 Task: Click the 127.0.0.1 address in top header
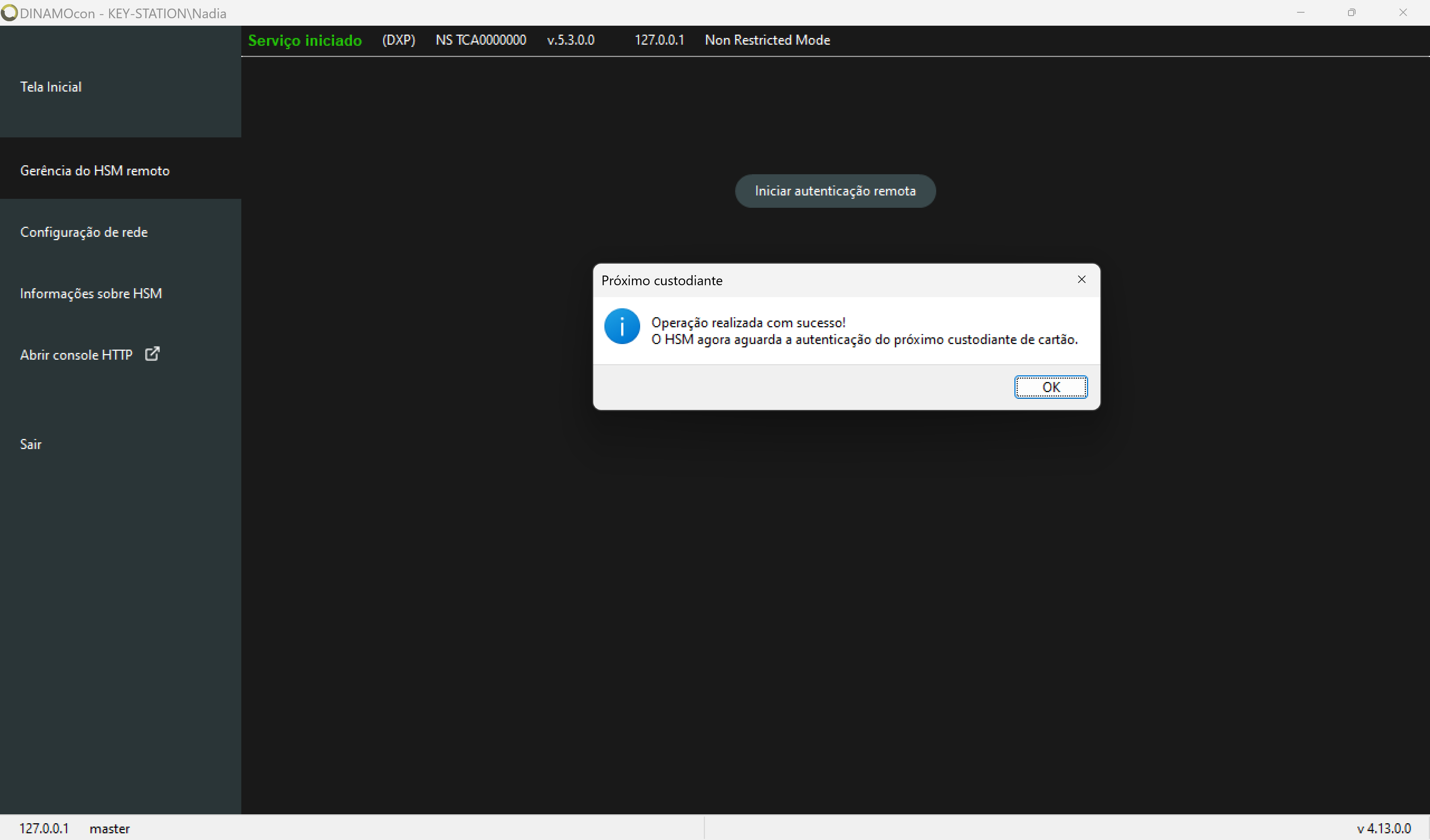(659, 40)
